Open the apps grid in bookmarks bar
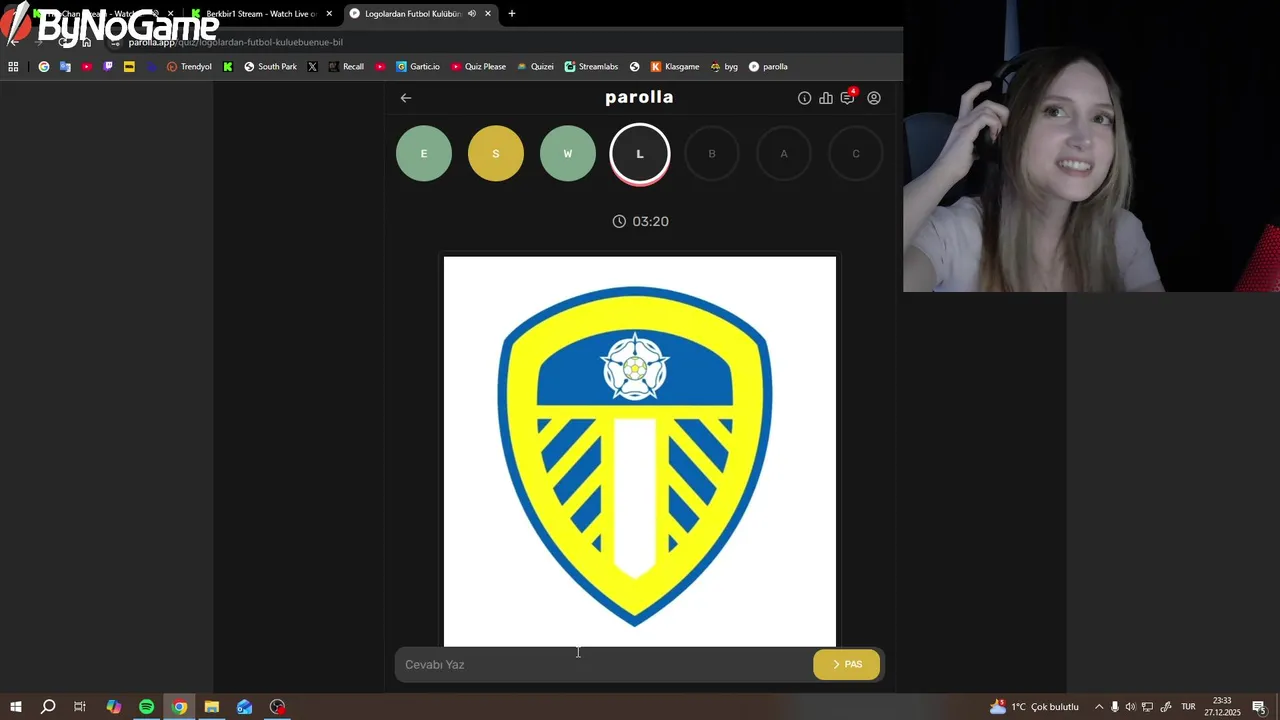1280x720 pixels. 13,67
